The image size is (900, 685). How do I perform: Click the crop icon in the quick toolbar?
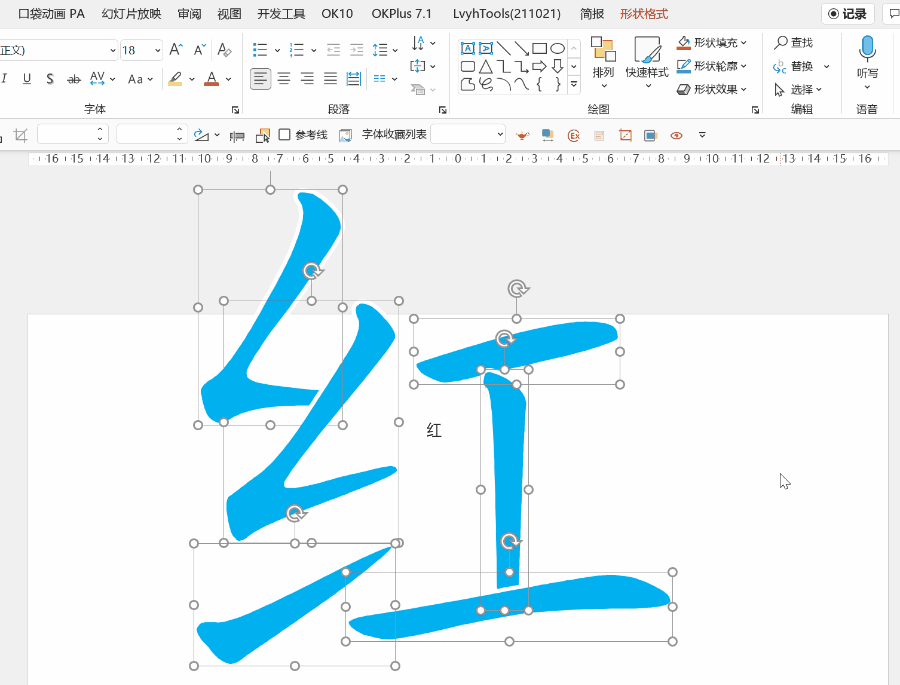21,135
